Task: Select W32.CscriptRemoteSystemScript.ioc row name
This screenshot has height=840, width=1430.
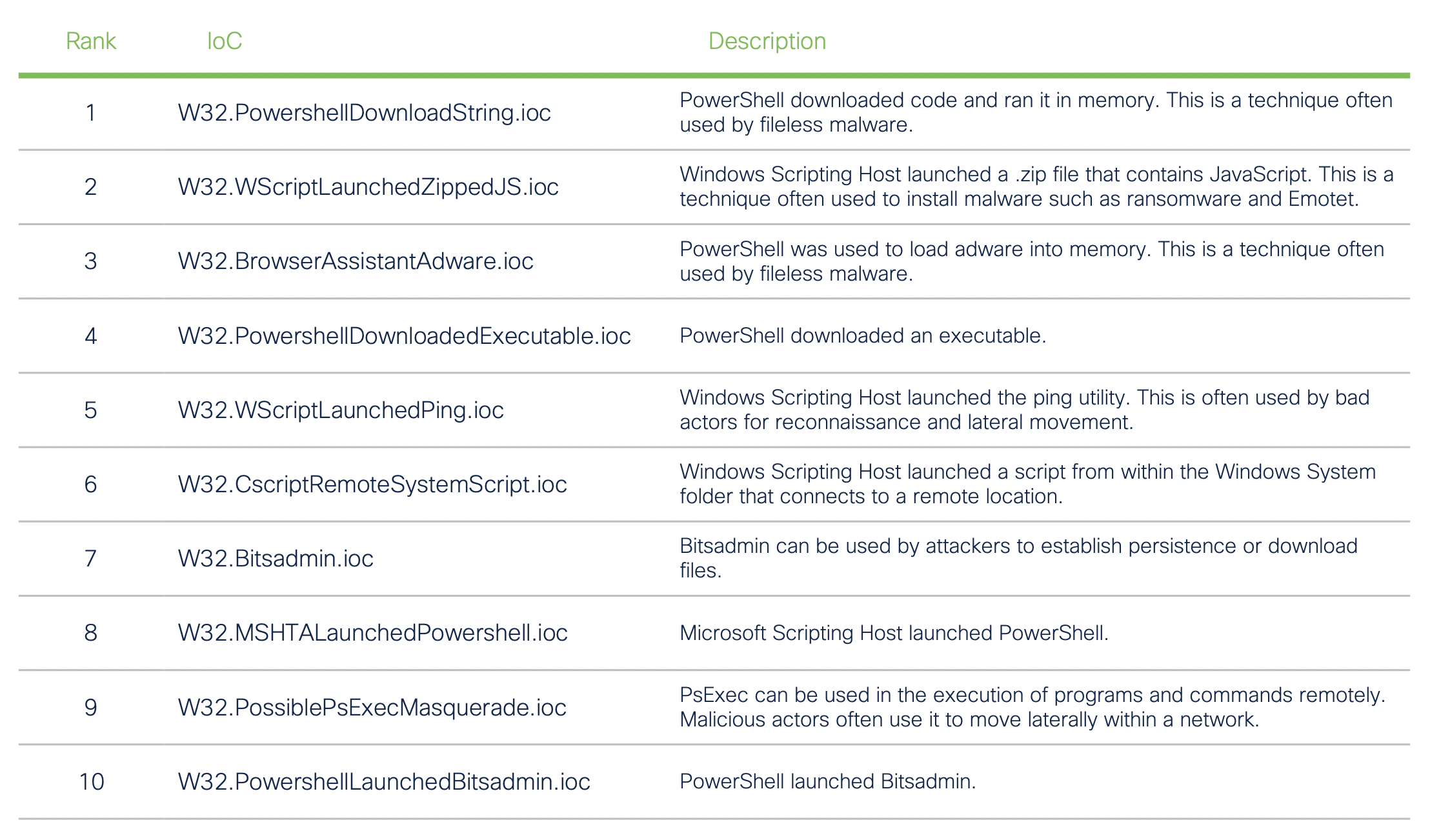Action: [x=372, y=485]
